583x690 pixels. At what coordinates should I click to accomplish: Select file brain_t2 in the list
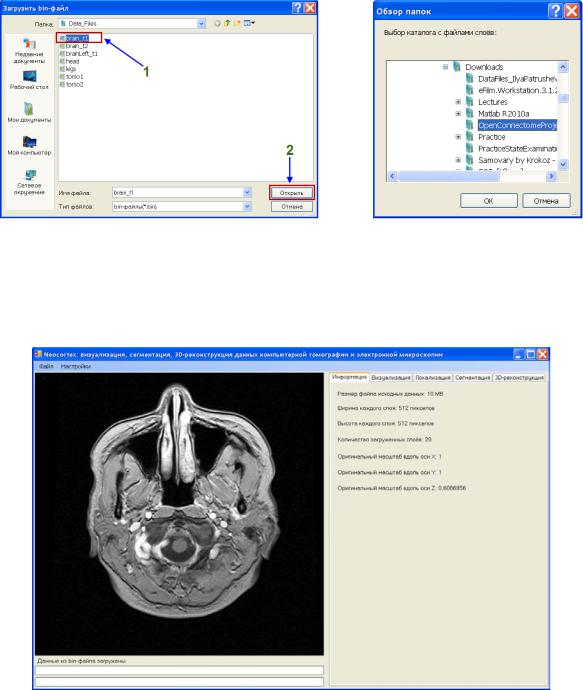coord(74,46)
